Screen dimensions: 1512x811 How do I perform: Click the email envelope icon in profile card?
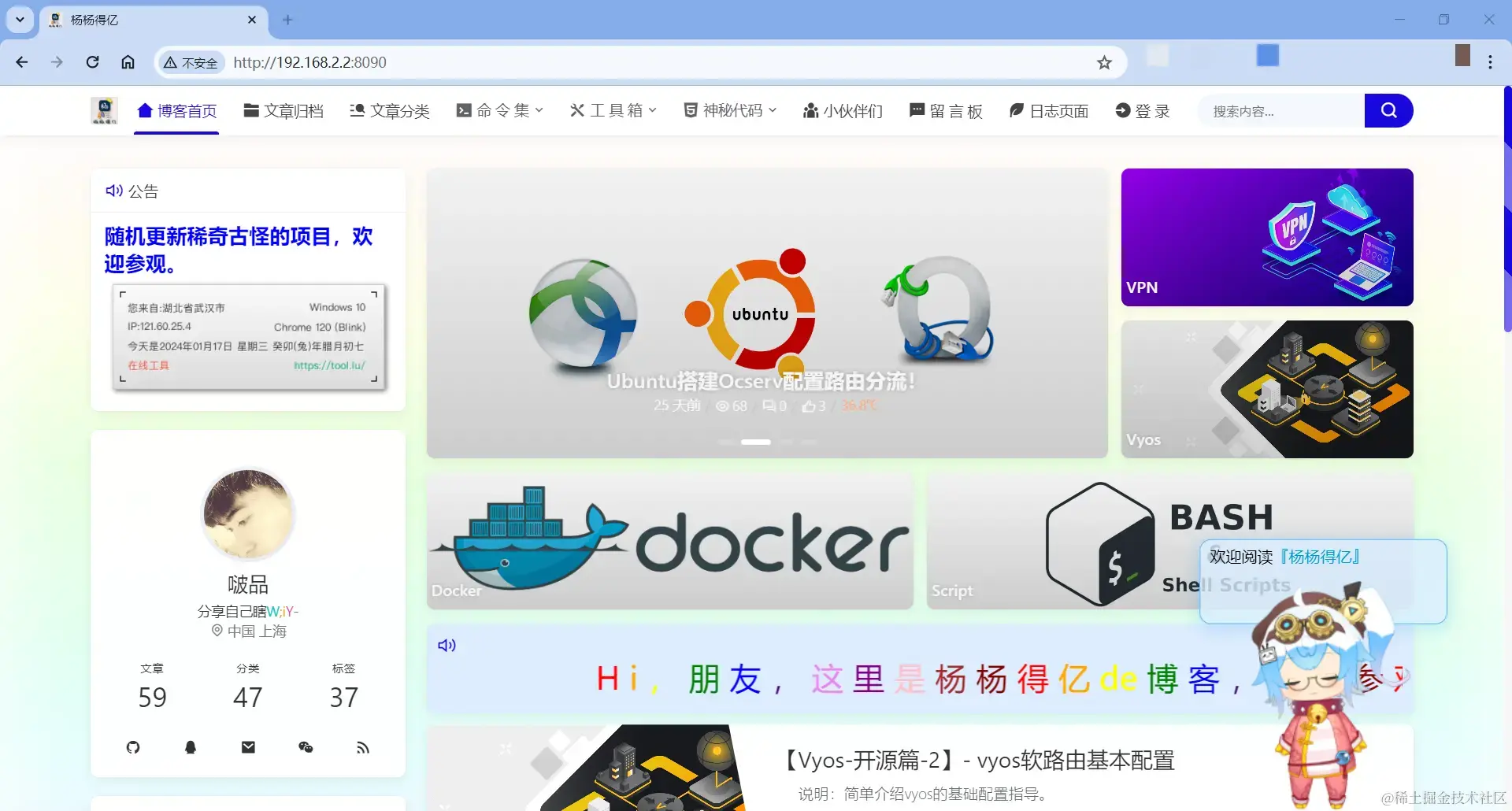(248, 747)
